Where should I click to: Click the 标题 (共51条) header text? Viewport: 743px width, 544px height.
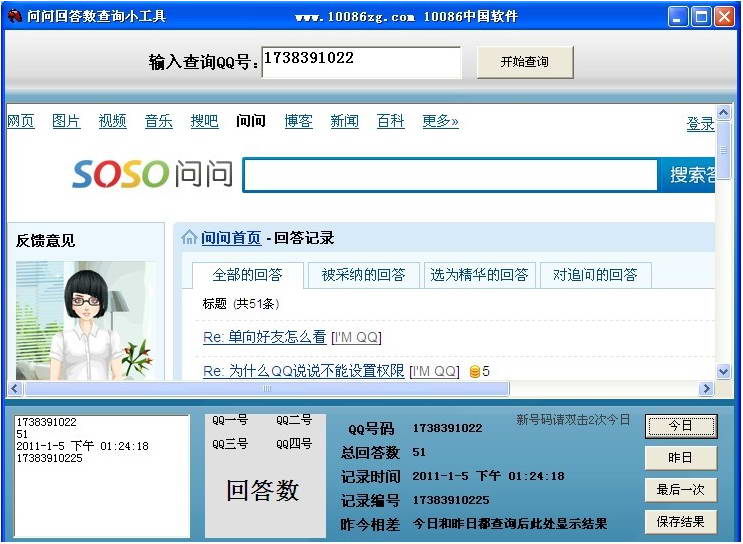click(241, 304)
